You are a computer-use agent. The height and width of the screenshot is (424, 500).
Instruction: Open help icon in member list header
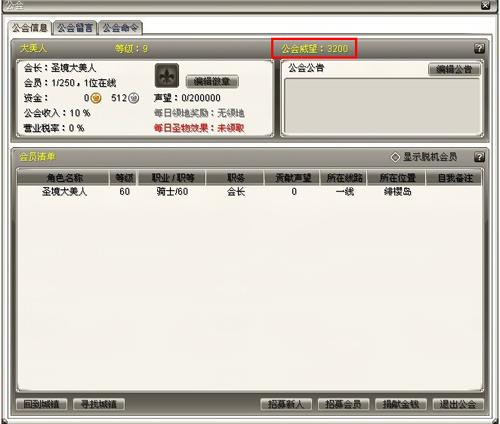pos(479,157)
